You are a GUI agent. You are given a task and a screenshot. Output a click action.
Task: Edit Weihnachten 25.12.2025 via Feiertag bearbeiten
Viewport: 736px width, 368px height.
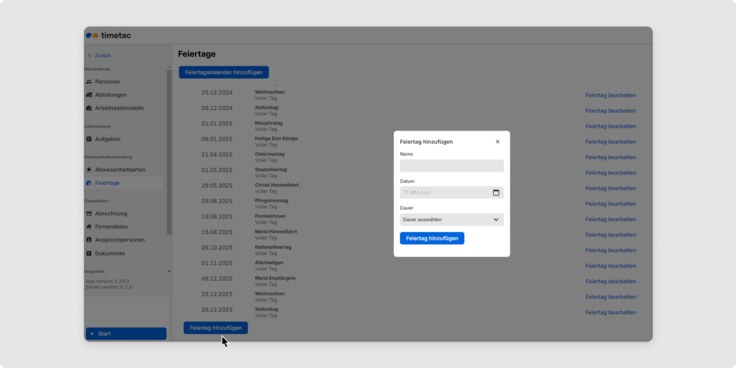611,297
